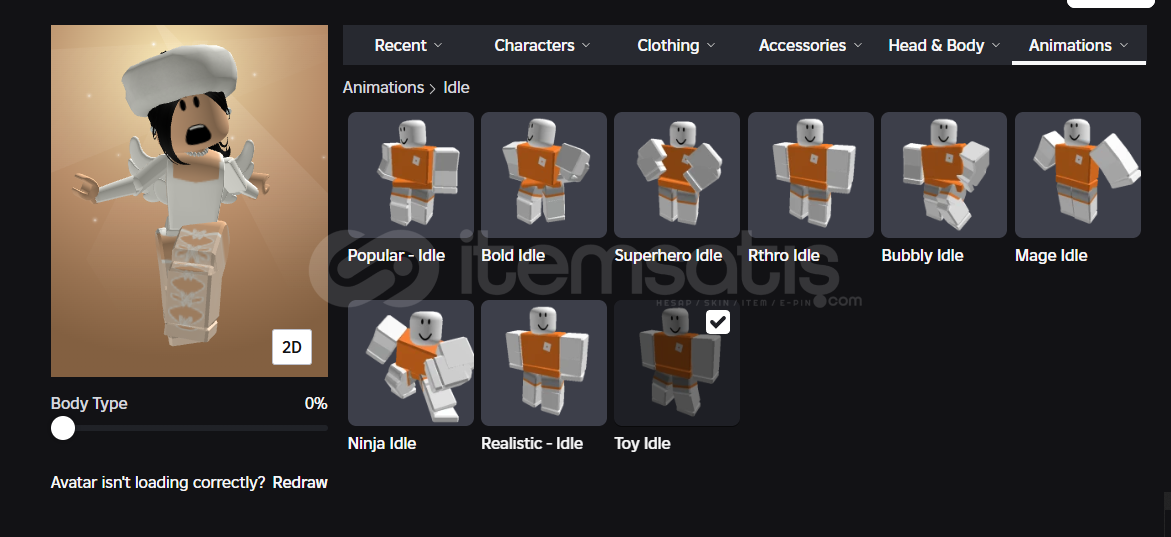Uncheck the Toy Idle checkmark
Image resolution: width=1171 pixels, height=537 pixels.
[718, 322]
